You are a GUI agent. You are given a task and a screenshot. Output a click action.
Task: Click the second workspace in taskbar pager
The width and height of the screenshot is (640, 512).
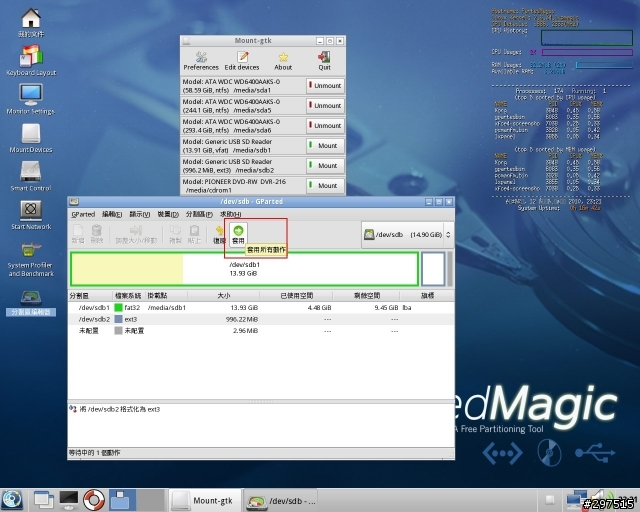[150, 500]
